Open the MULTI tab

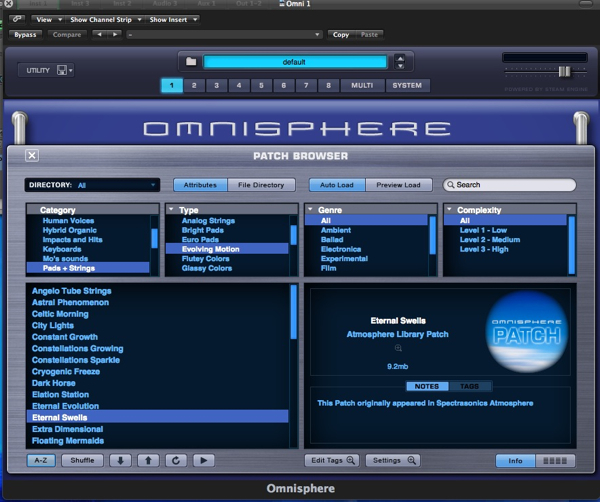click(362, 85)
